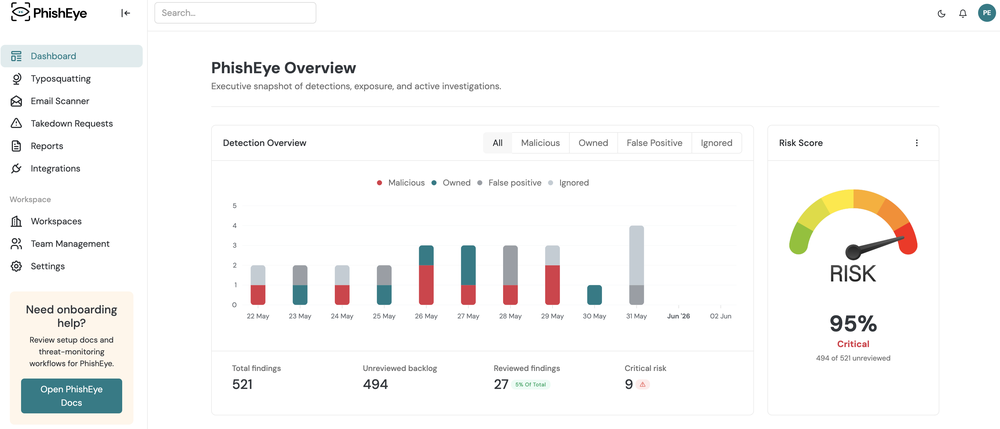Open notifications bell icon
This screenshot has height=429, width=1000.
pos(963,13)
